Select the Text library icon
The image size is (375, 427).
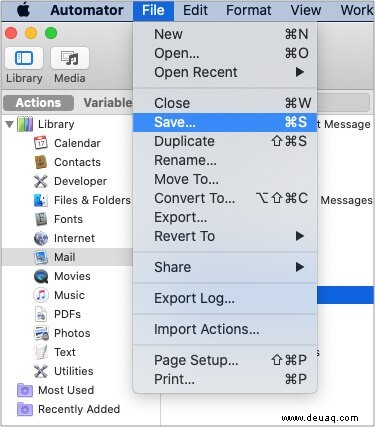click(41, 352)
